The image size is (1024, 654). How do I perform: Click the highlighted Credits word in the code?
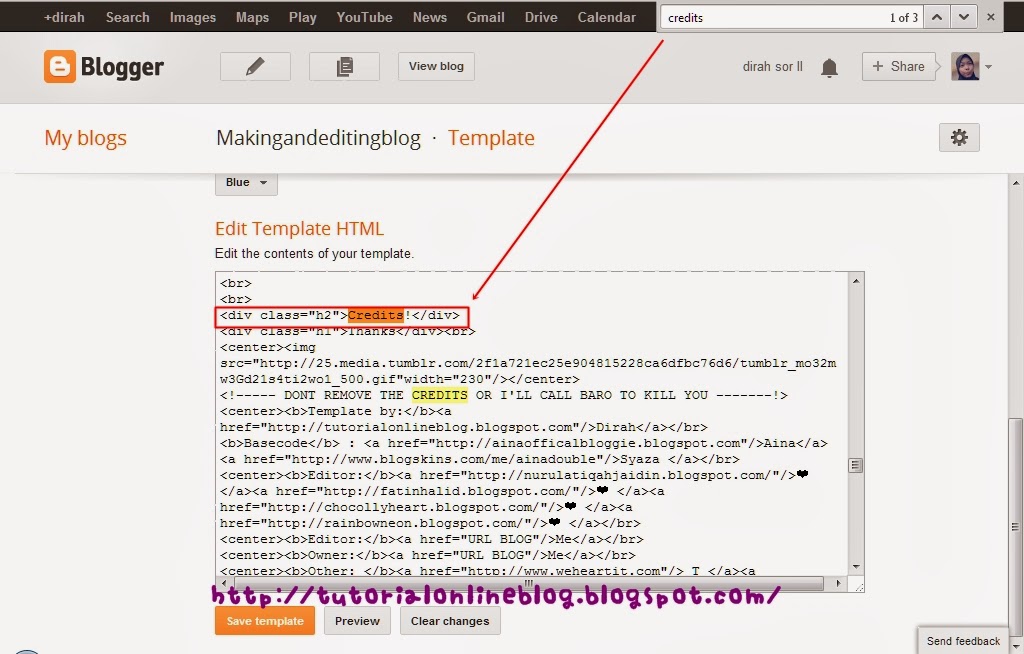point(376,316)
